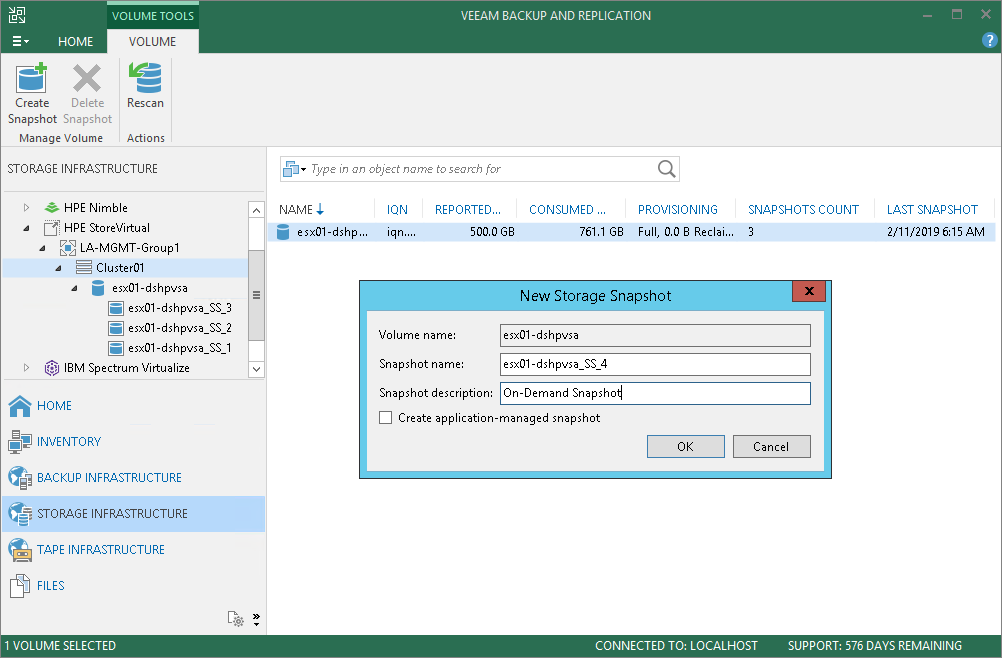Select the 500.0 GB reported cell
Screen dimensions: 1002x658
(492, 232)
